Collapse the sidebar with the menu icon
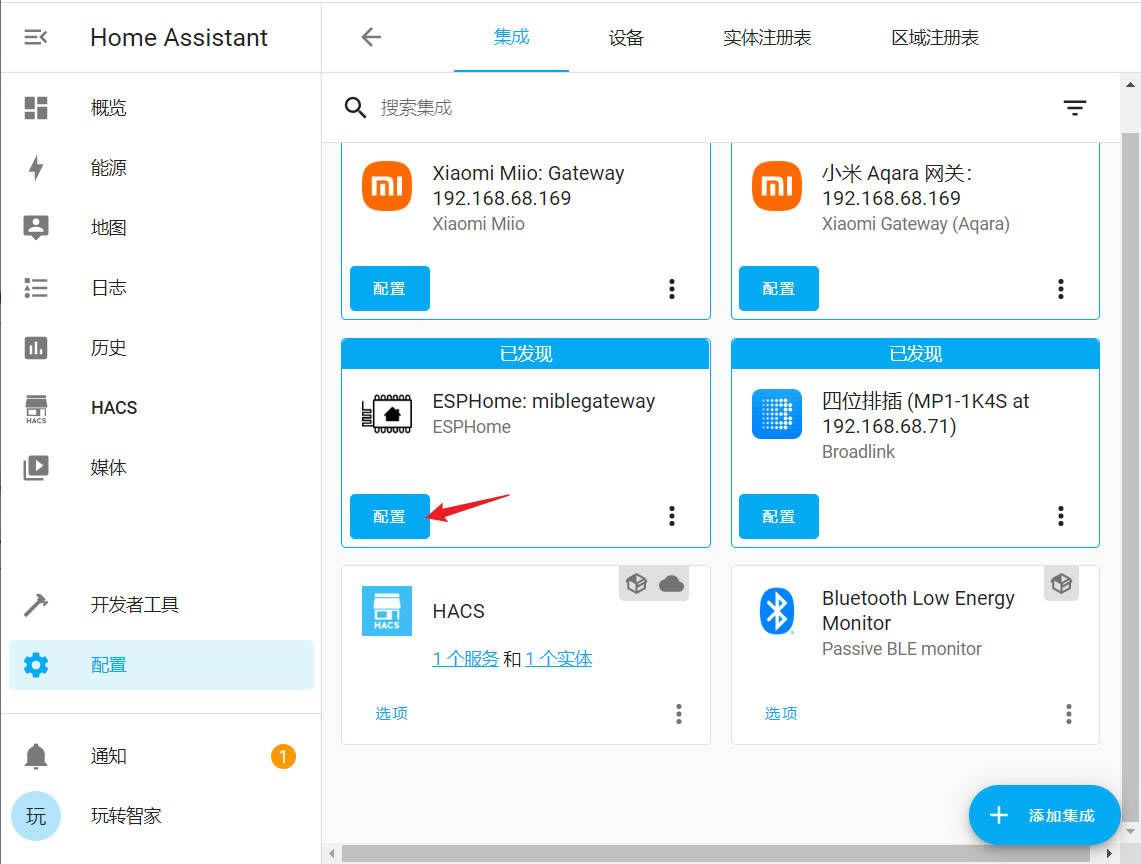The width and height of the screenshot is (1141, 864). coord(36,37)
